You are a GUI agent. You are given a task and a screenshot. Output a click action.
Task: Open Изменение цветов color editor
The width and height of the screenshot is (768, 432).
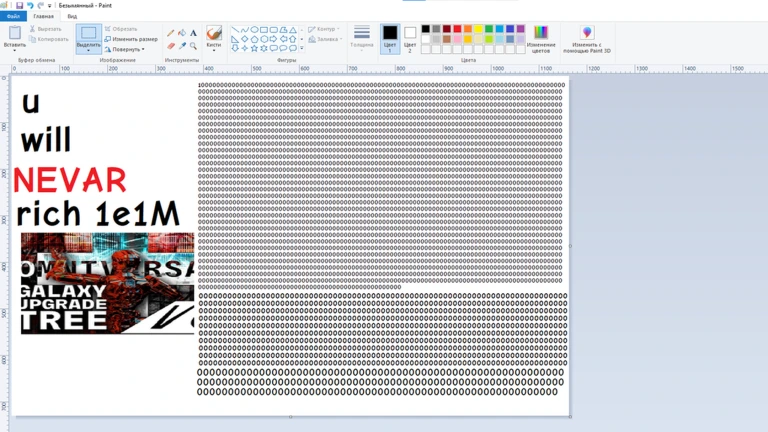[x=541, y=39]
